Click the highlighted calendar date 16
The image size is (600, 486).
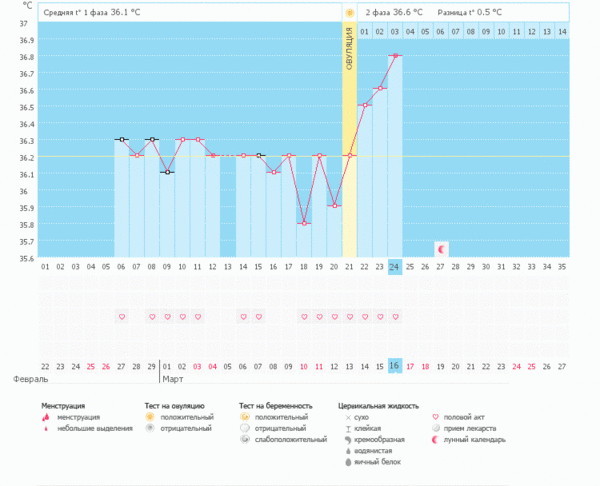click(x=395, y=366)
